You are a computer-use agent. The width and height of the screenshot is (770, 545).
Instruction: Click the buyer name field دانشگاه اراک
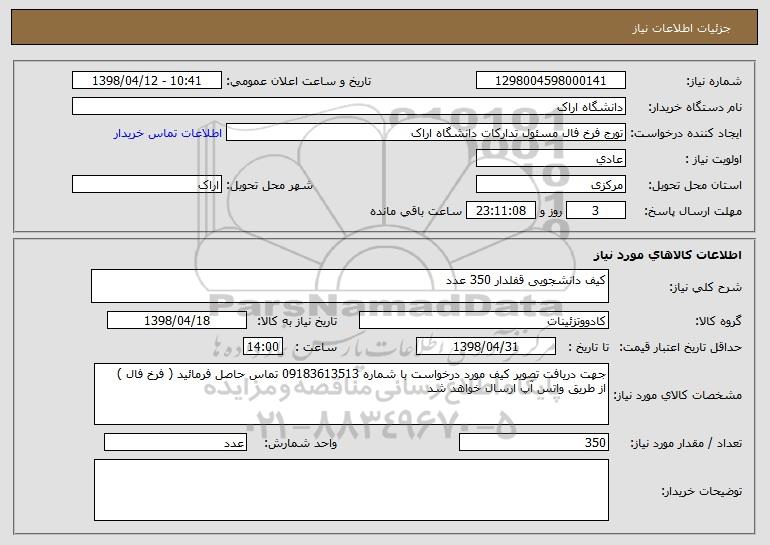[x=349, y=107]
